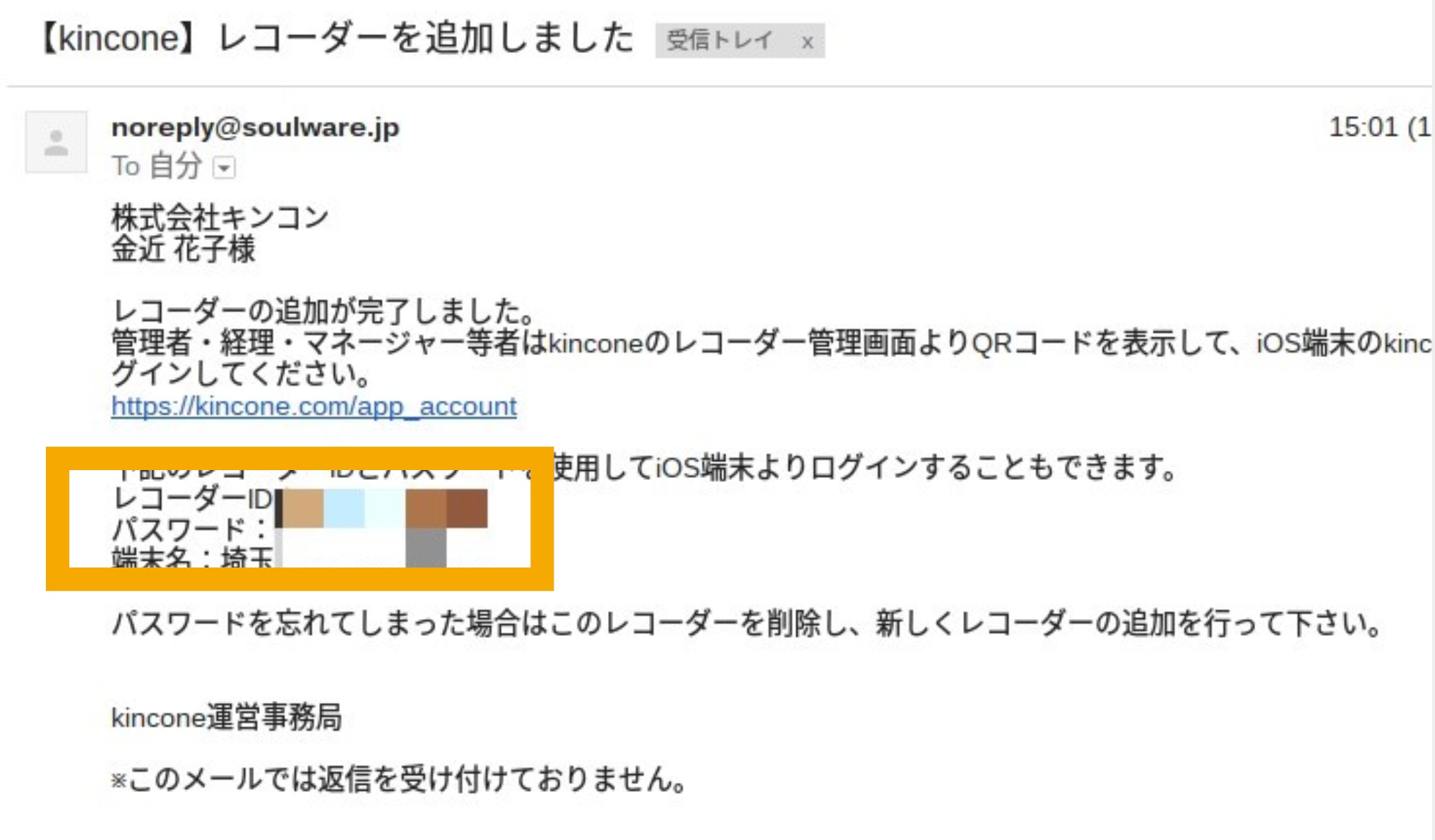Screen dimensions: 1435x840
Task: Click sender address noreply@soulware.jp
Action: tap(256, 127)
